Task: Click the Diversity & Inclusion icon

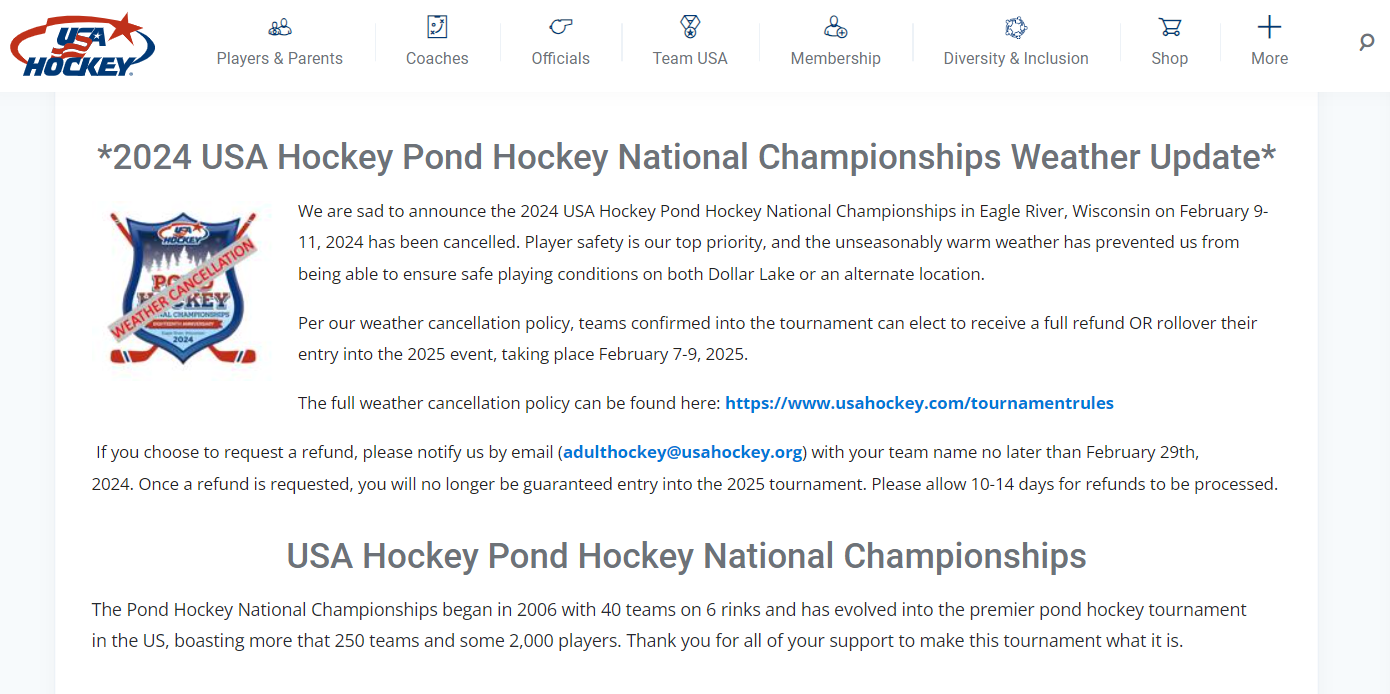Action: [1016, 27]
